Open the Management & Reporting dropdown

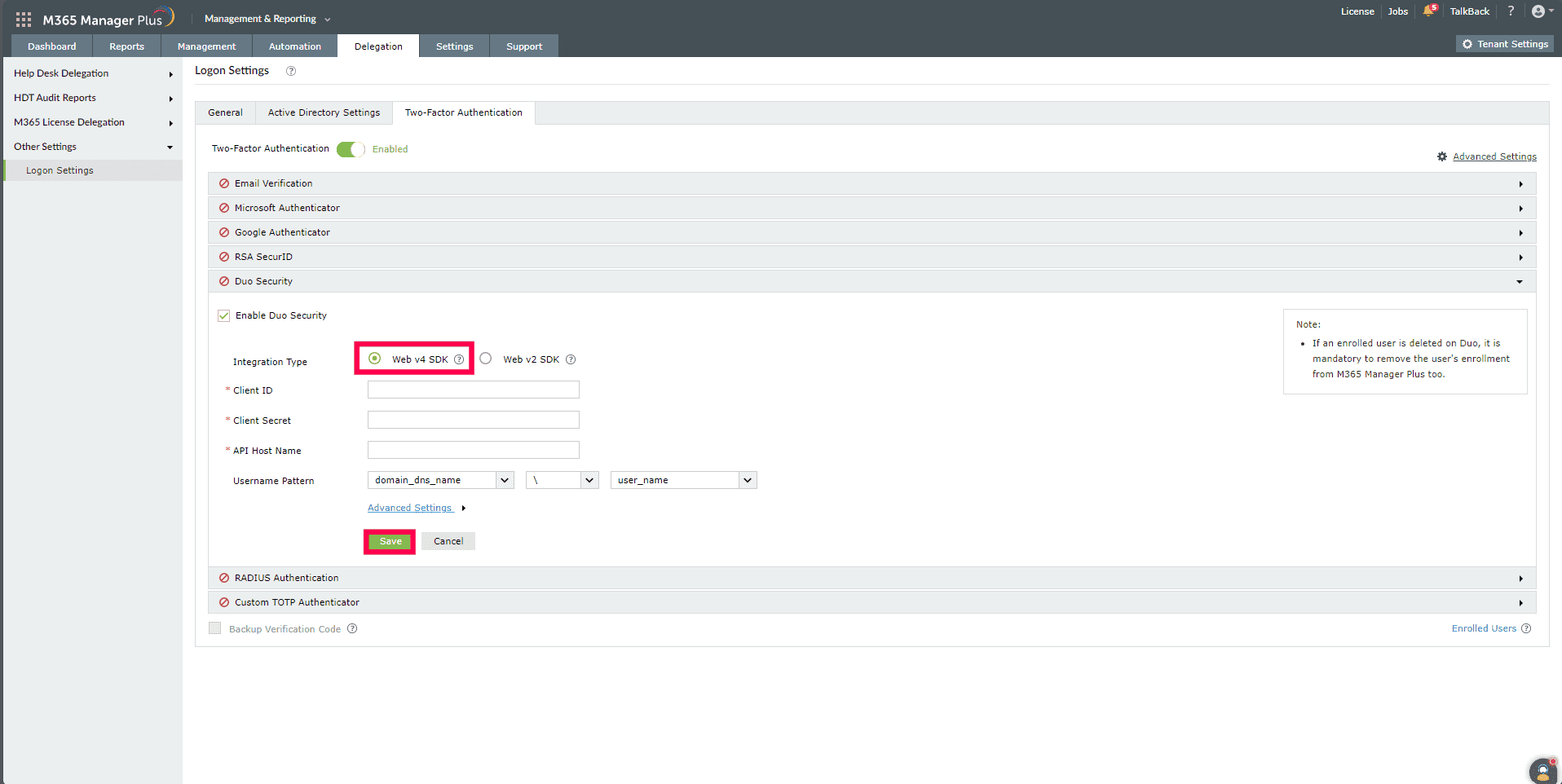coord(267,19)
